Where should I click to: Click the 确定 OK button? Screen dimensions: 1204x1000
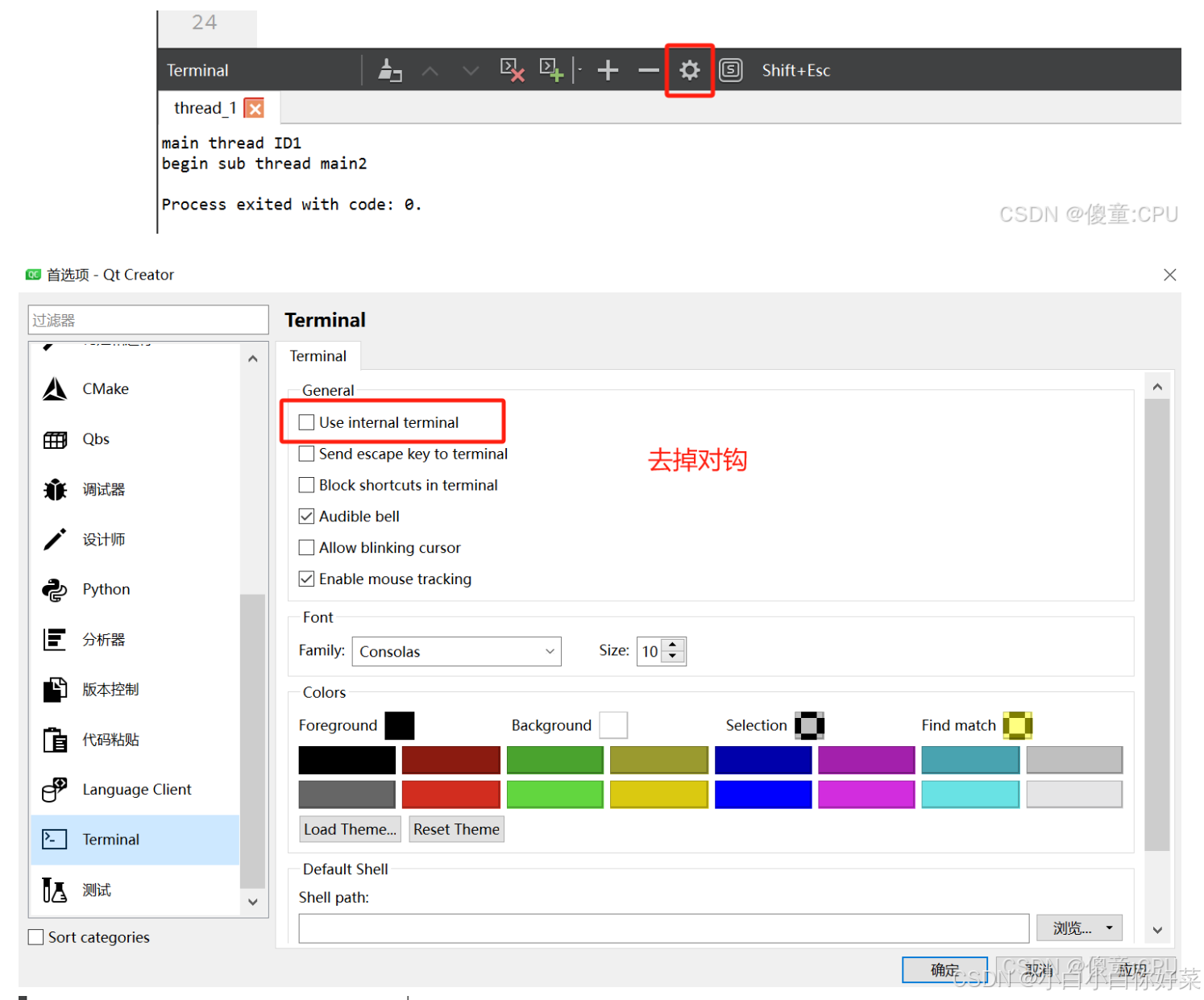coord(945,969)
